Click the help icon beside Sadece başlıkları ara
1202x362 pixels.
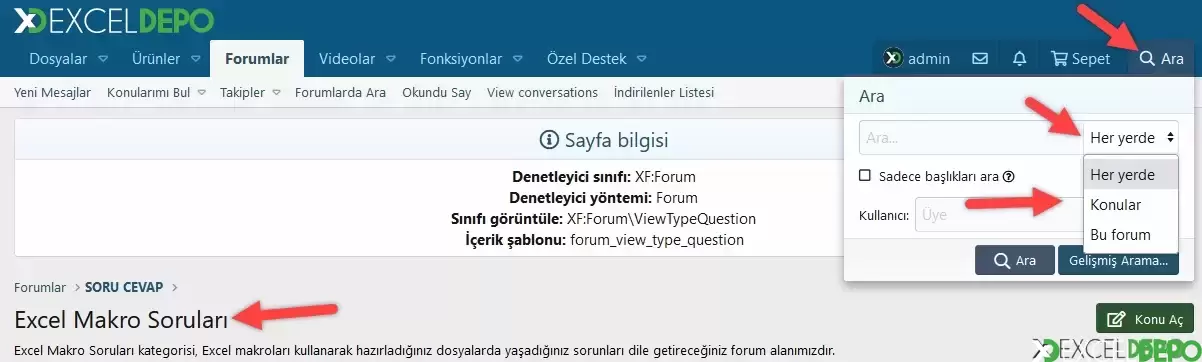(1009, 176)
